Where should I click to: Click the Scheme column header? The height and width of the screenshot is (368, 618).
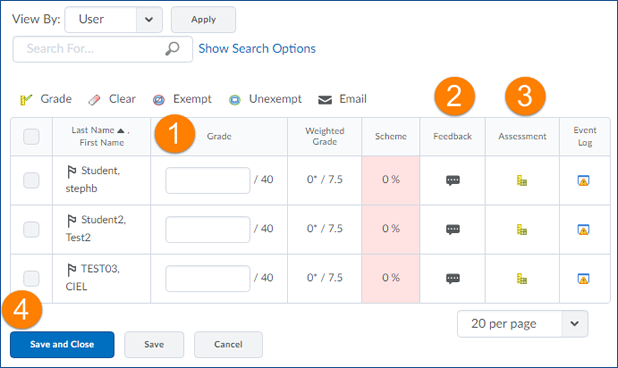point(391,136)
